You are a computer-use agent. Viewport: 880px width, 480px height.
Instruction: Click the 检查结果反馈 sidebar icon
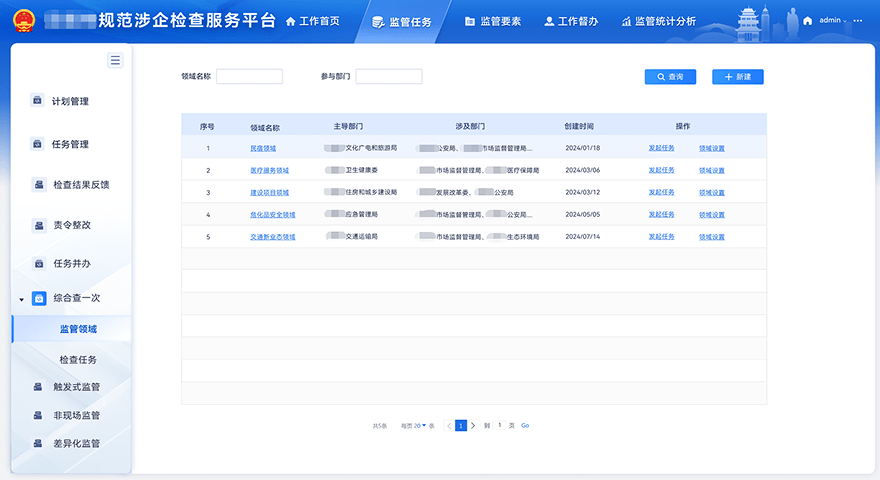(39, 184)
